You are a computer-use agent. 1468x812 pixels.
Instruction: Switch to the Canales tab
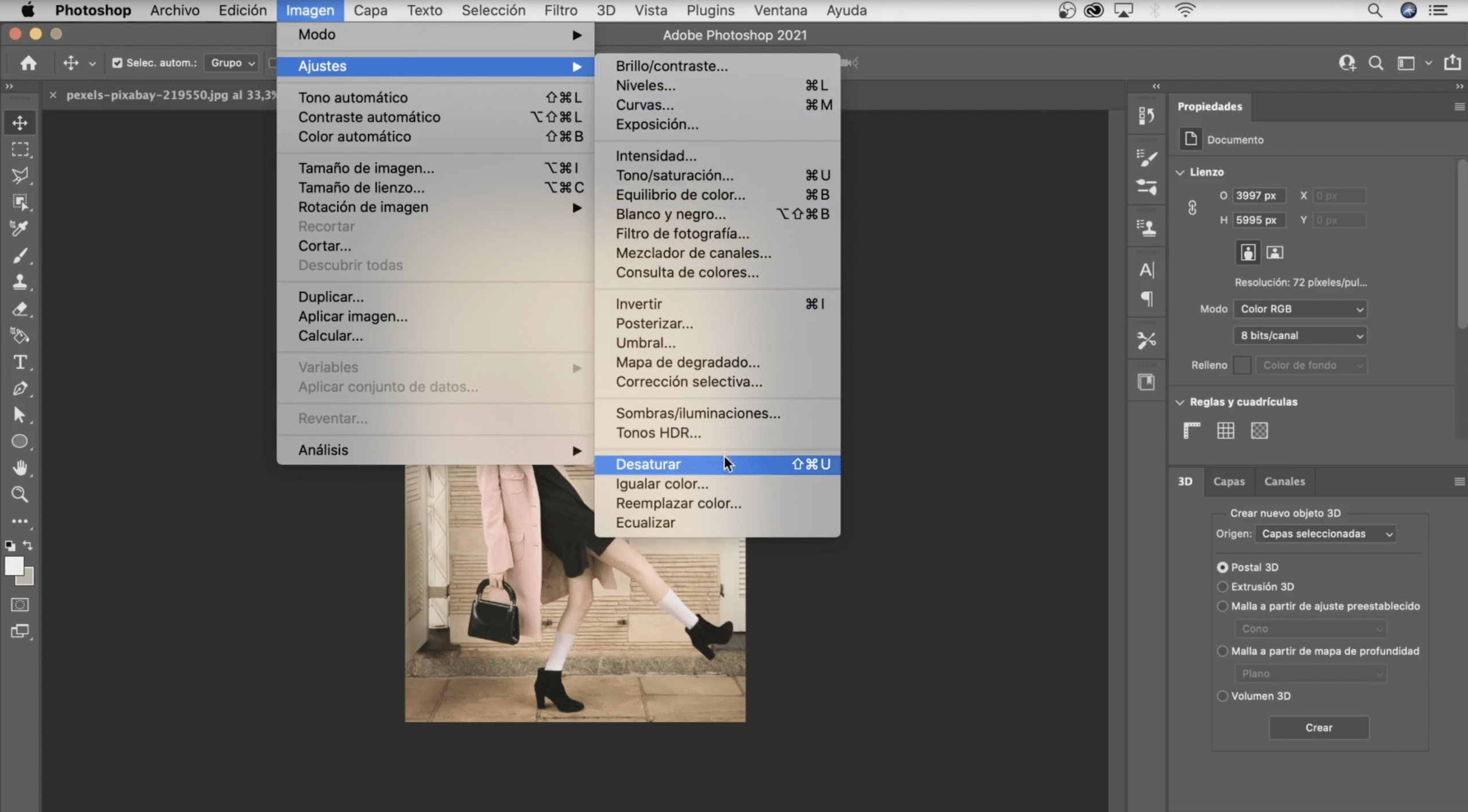(x=1284, y=481)
